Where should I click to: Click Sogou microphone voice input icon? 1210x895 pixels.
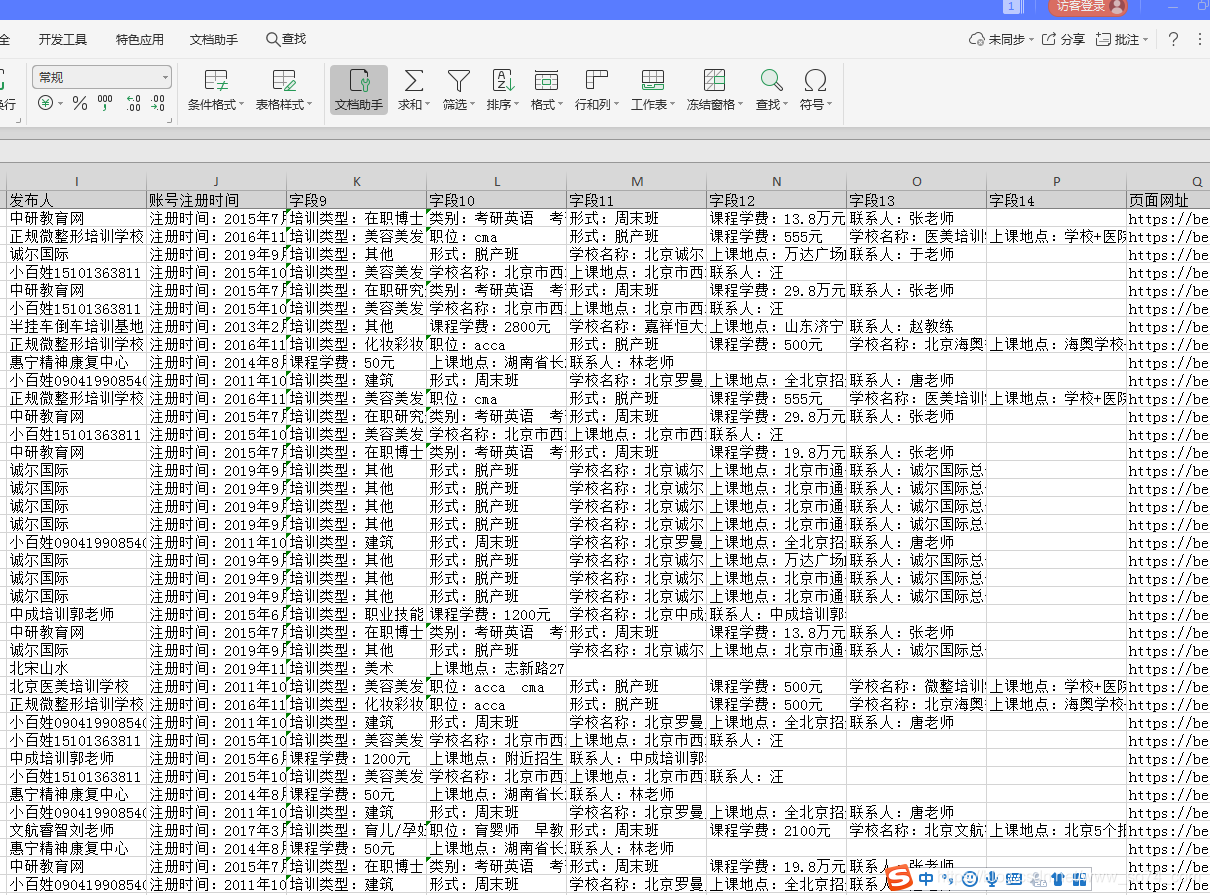992,879
